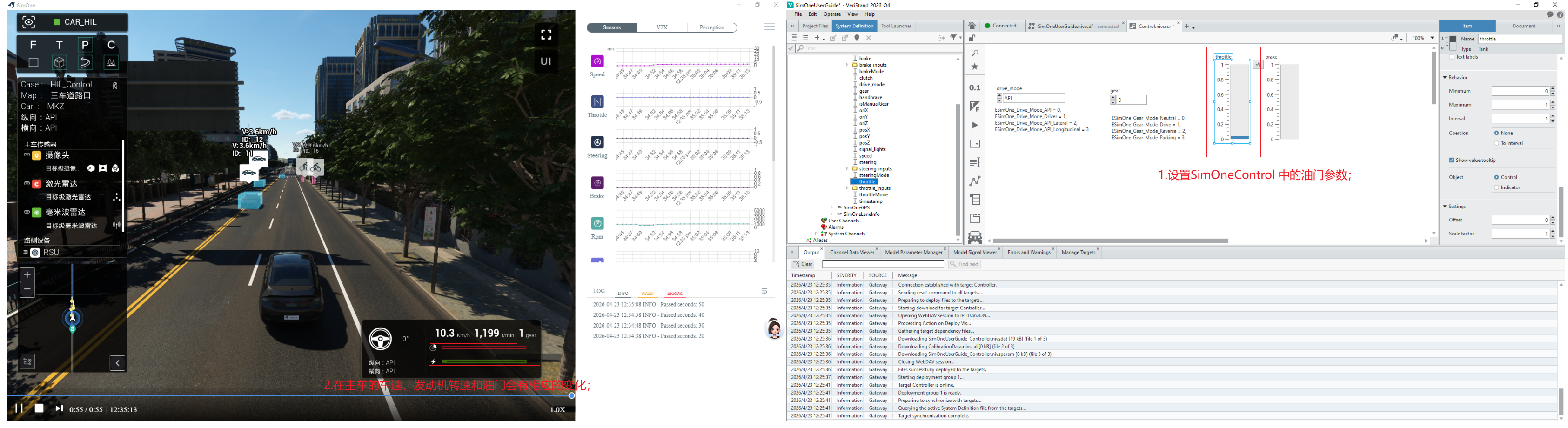Open the Brake chart icon in Sensors

coord(597,183)
